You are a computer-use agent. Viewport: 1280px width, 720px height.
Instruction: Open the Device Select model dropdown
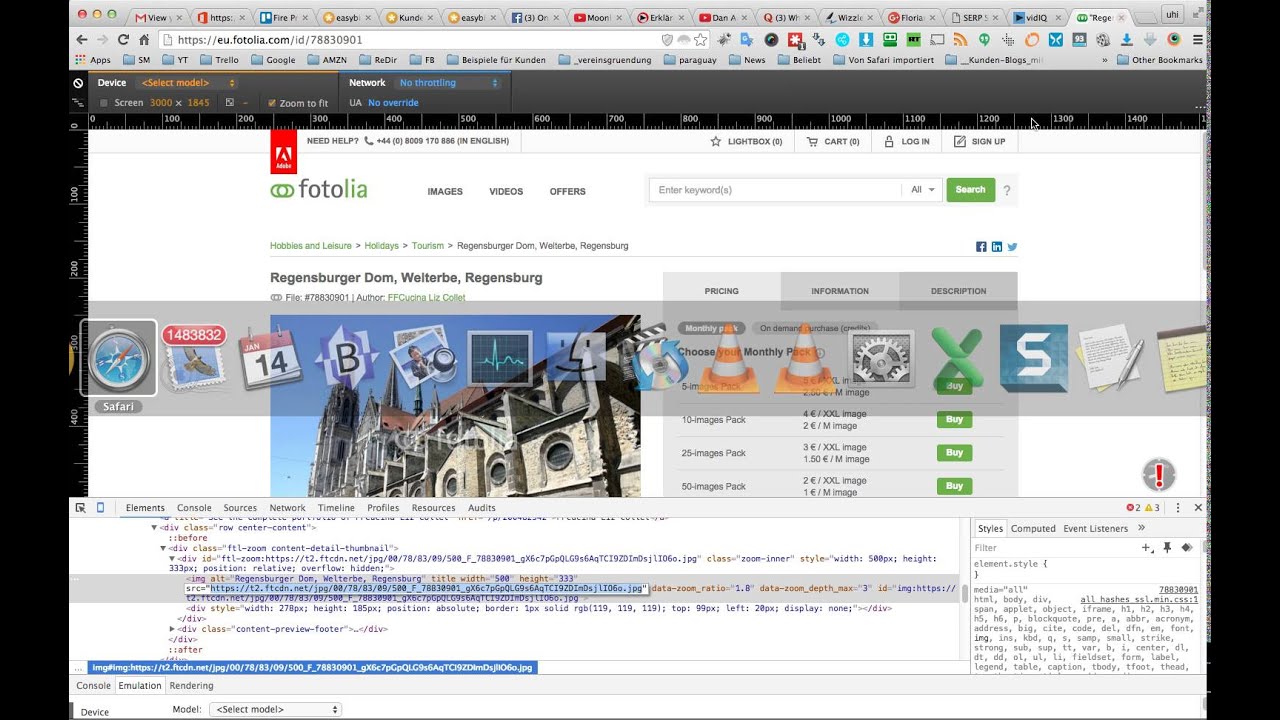point(188,83)
